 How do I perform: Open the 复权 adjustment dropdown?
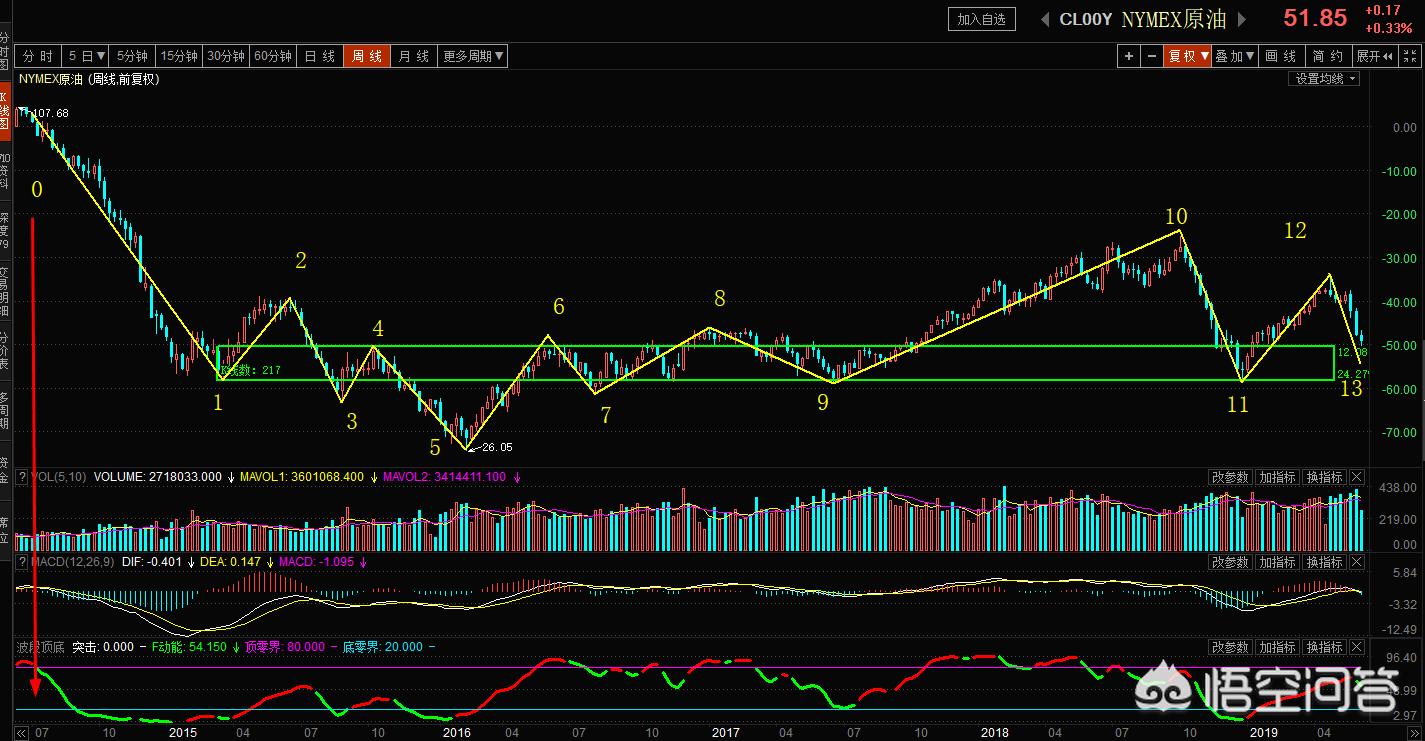coord(1188,57)
